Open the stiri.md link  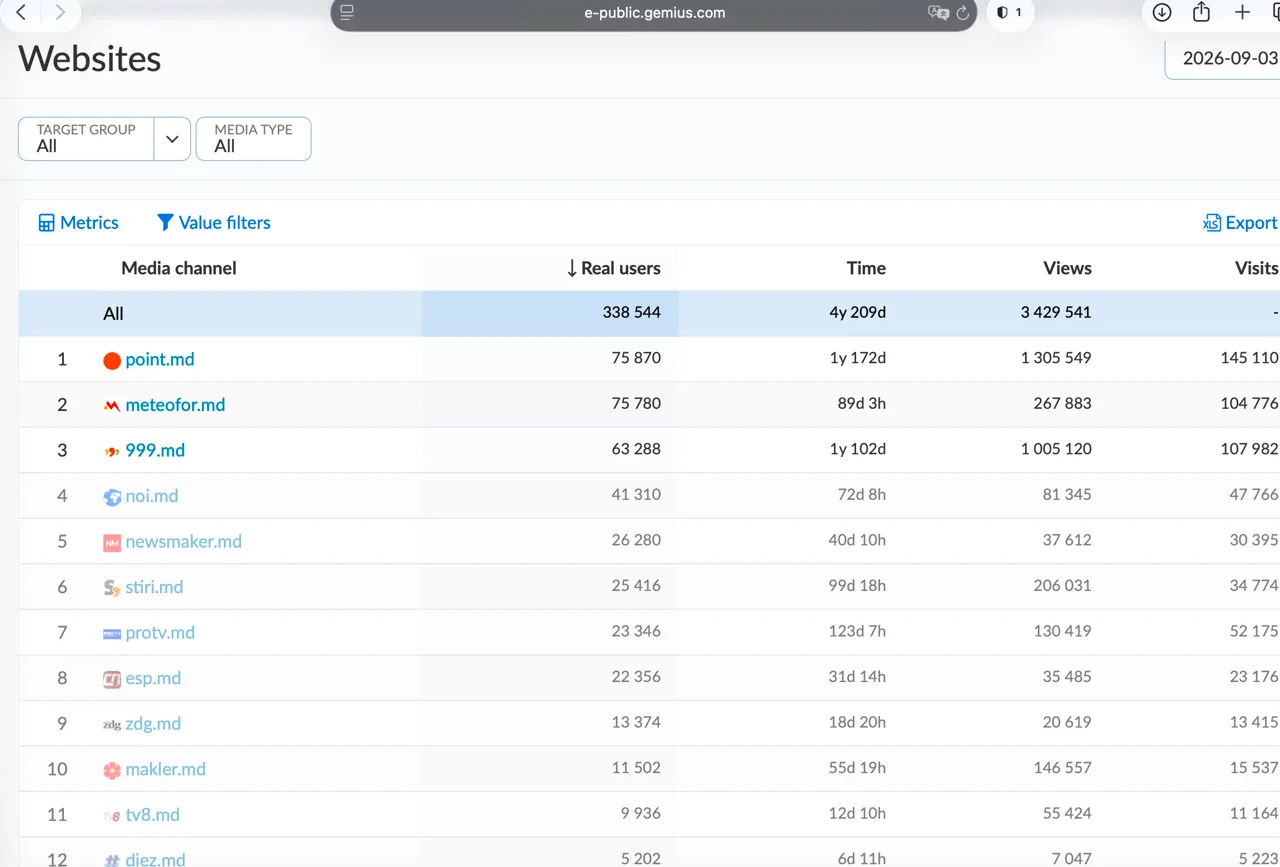click(154, 587)
